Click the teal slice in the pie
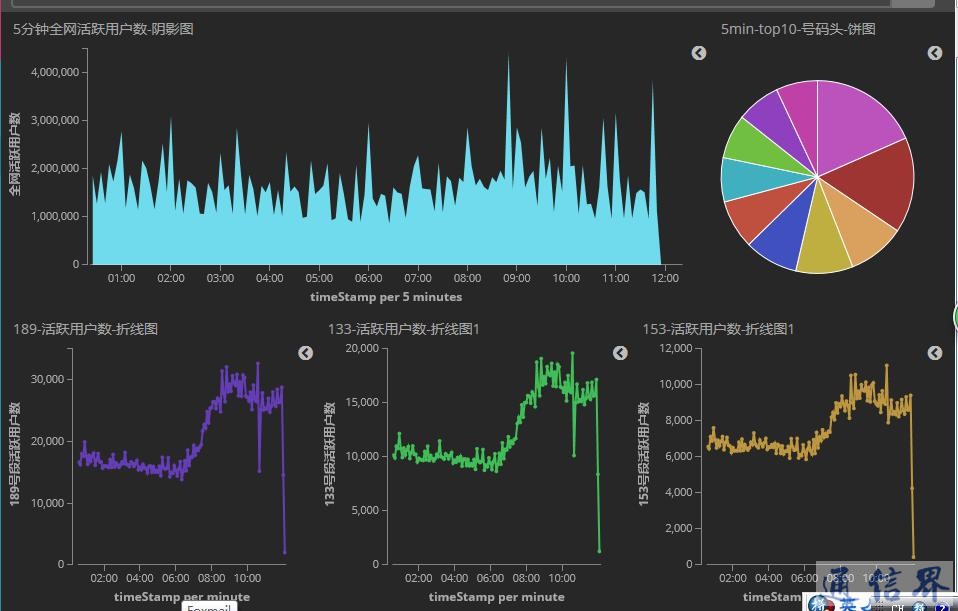This screenshot has width=958, height=611. click(x=742, y=178)
